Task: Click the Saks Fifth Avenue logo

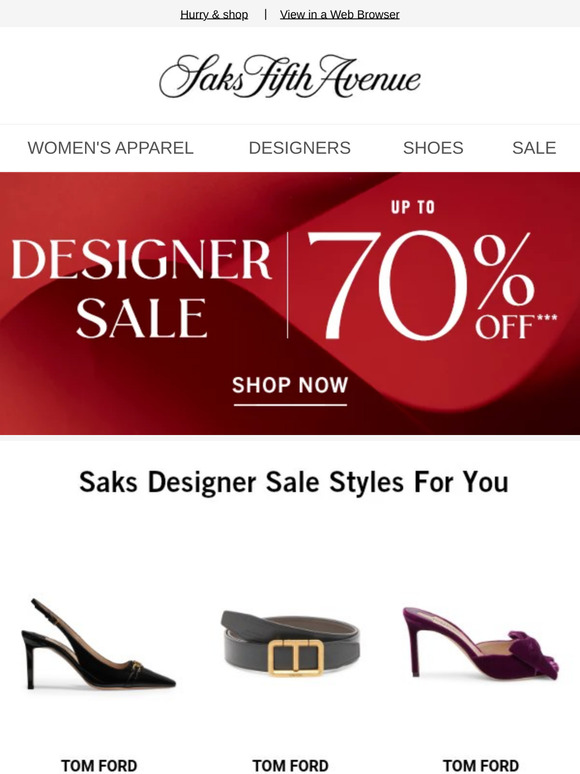Action: [290, 77]
